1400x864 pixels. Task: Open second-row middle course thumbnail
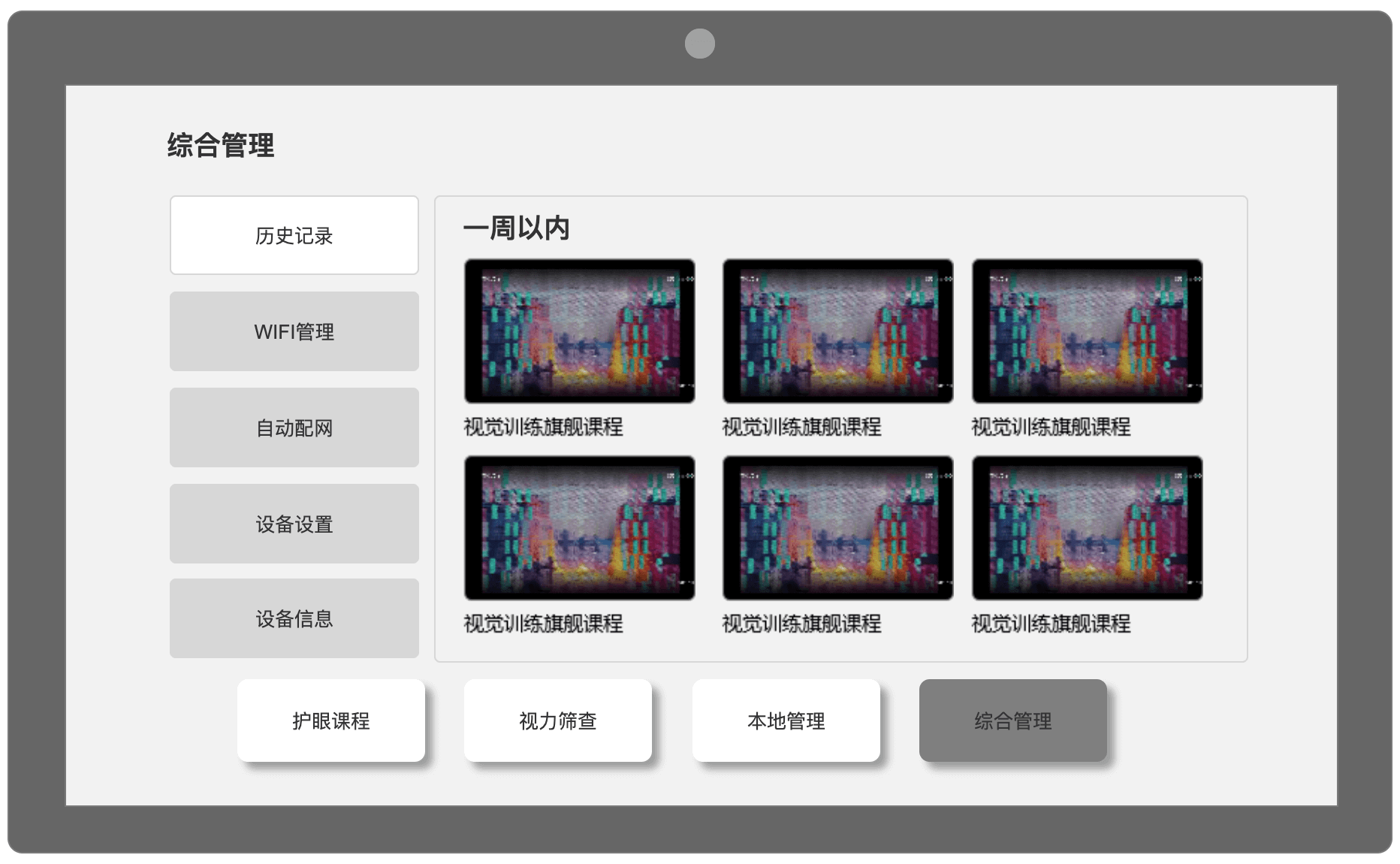tap(837, 527)
